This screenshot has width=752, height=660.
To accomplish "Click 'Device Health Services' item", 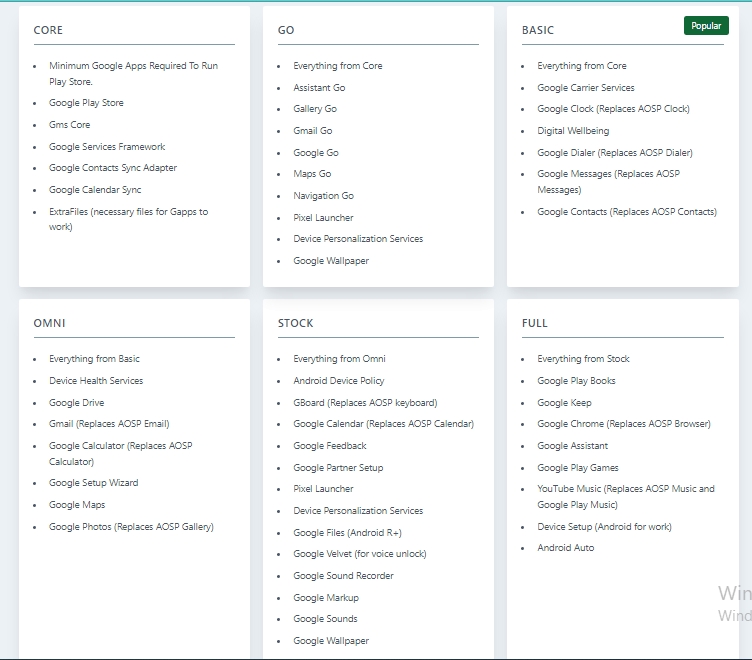I will (96, 381).
